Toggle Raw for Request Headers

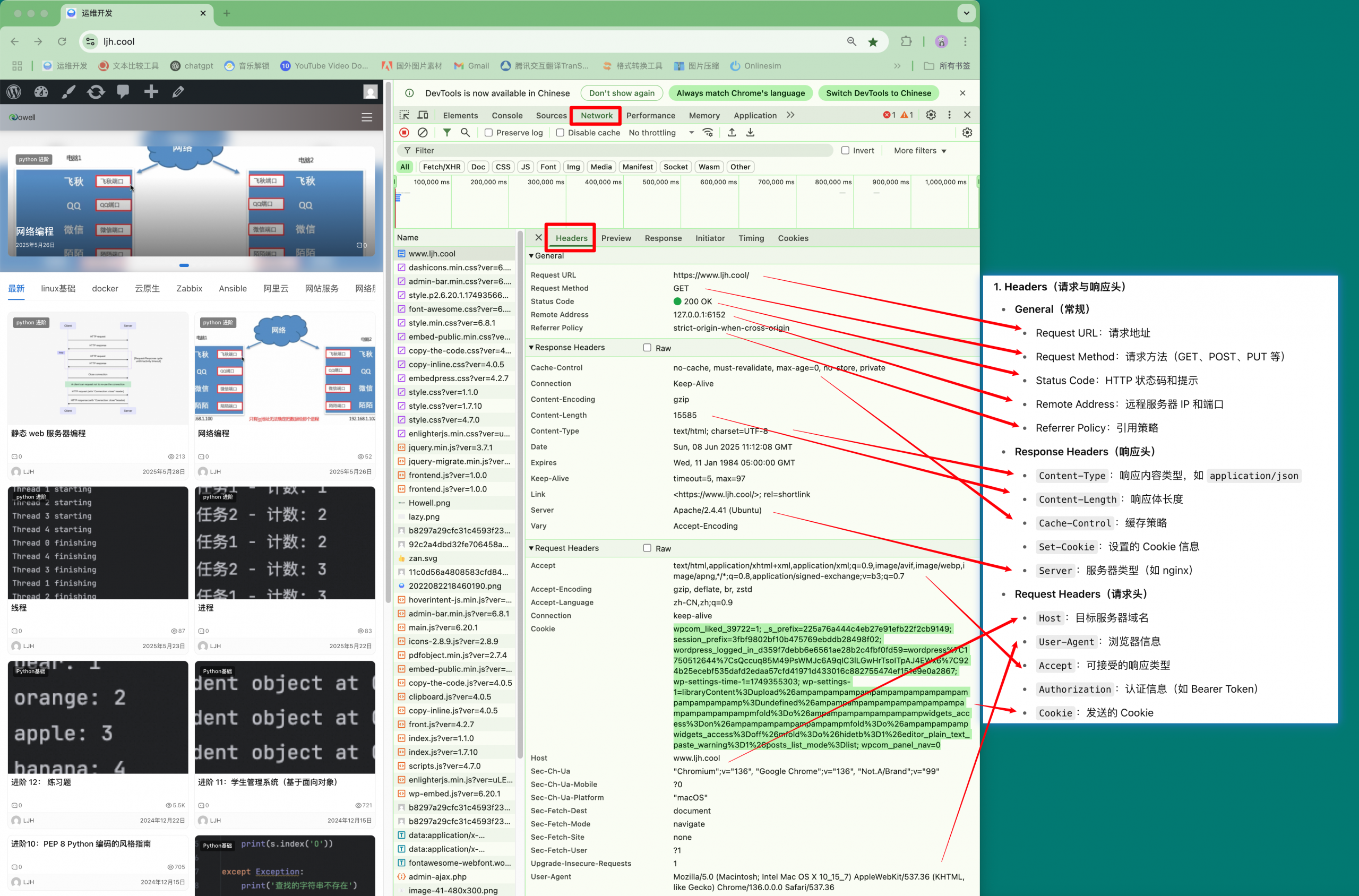[x=647, y=548]
